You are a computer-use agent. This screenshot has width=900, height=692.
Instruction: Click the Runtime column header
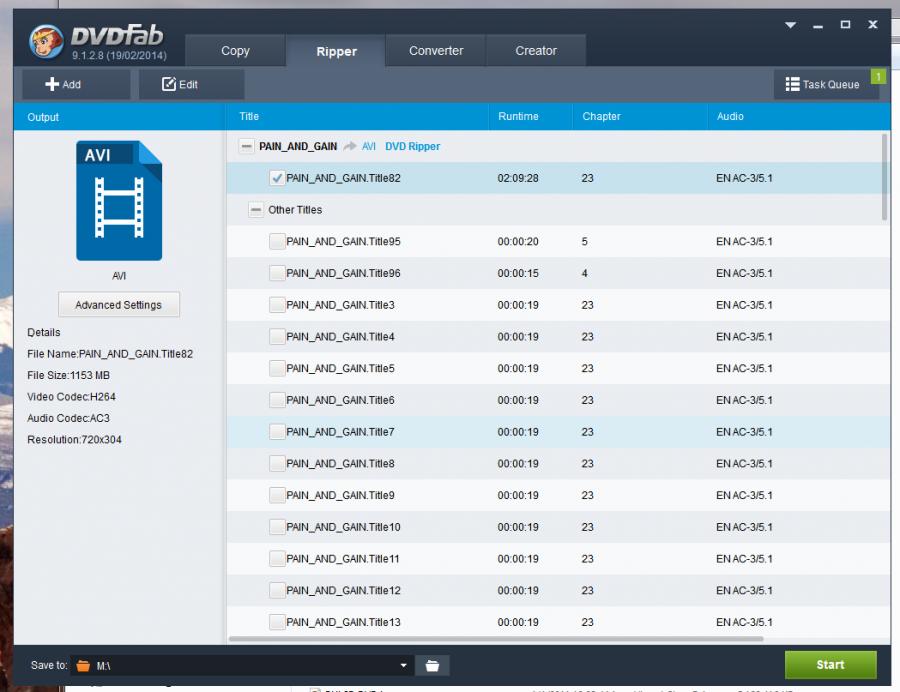point(518,117)
